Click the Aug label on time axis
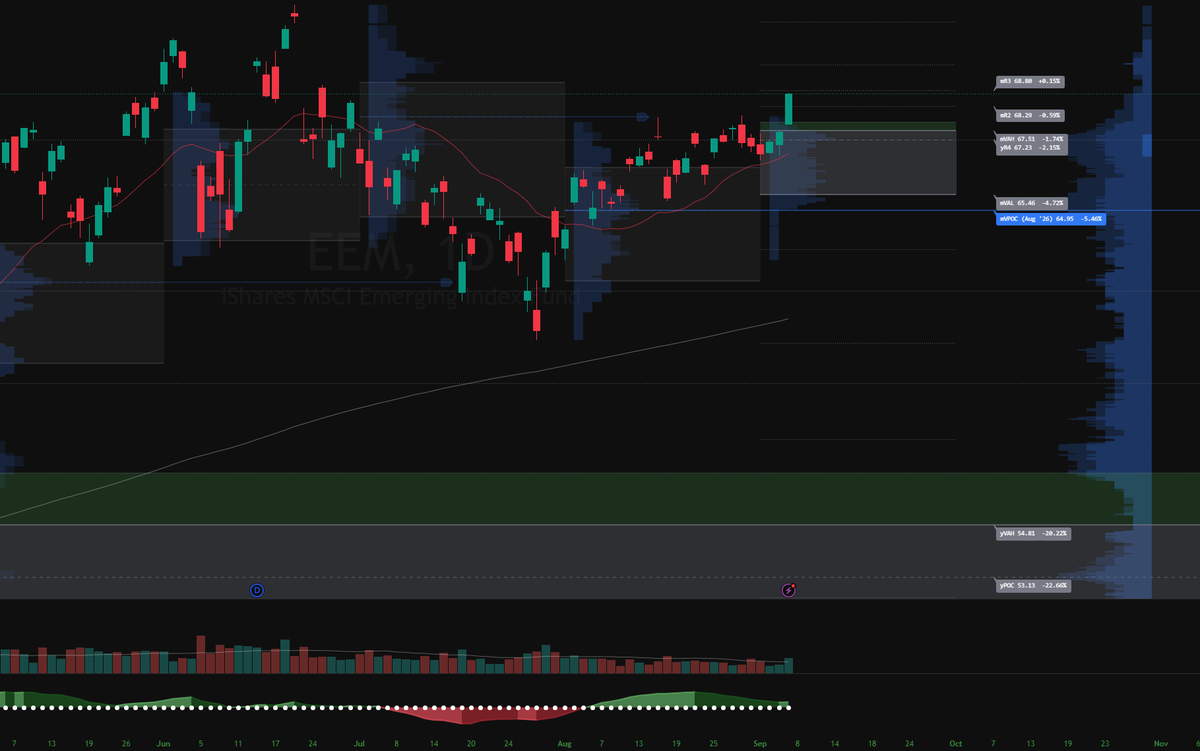Viewport: 1200px width, 751px height. [565, 744]
